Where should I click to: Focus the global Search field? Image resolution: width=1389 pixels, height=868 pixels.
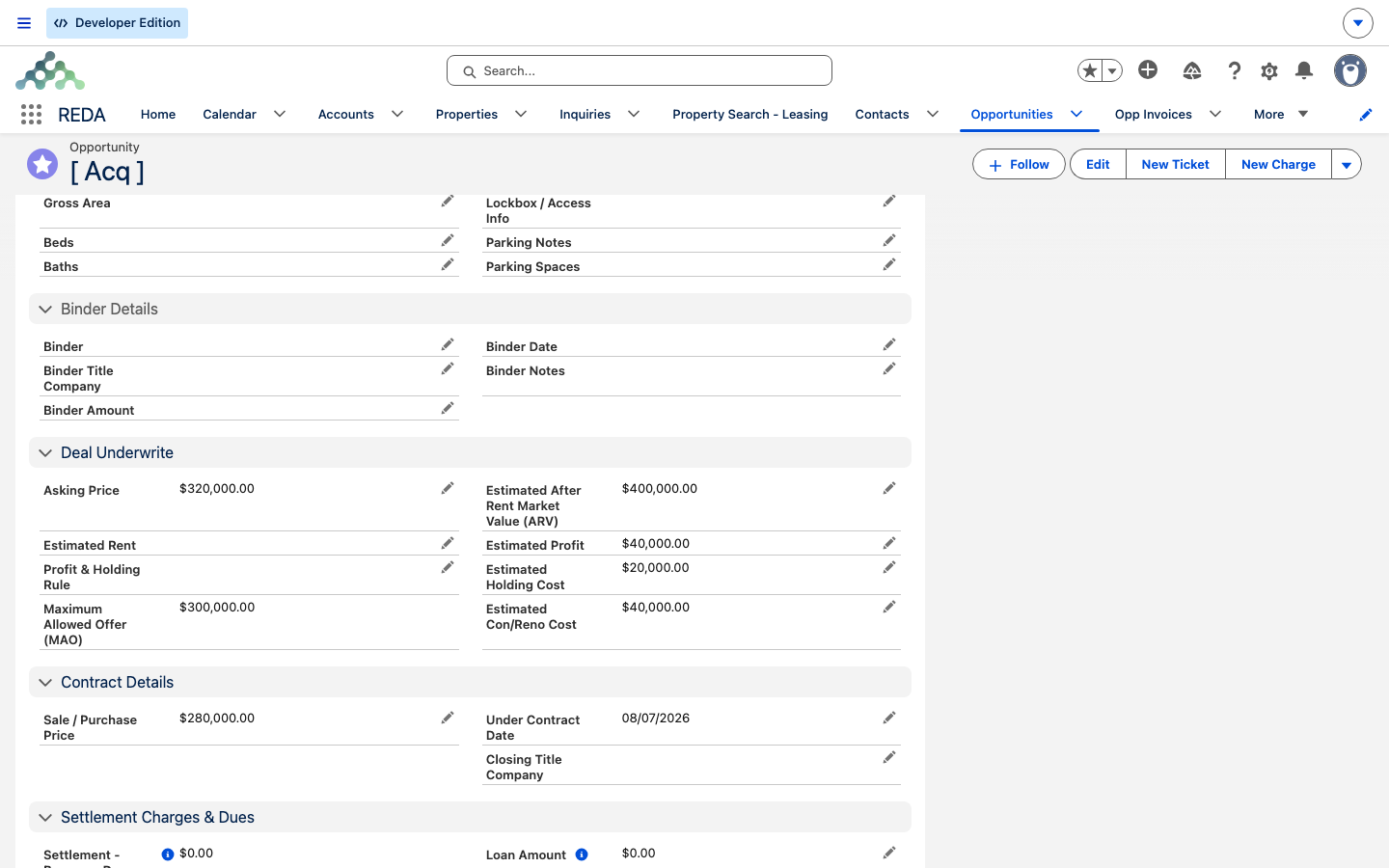point(640,70)
